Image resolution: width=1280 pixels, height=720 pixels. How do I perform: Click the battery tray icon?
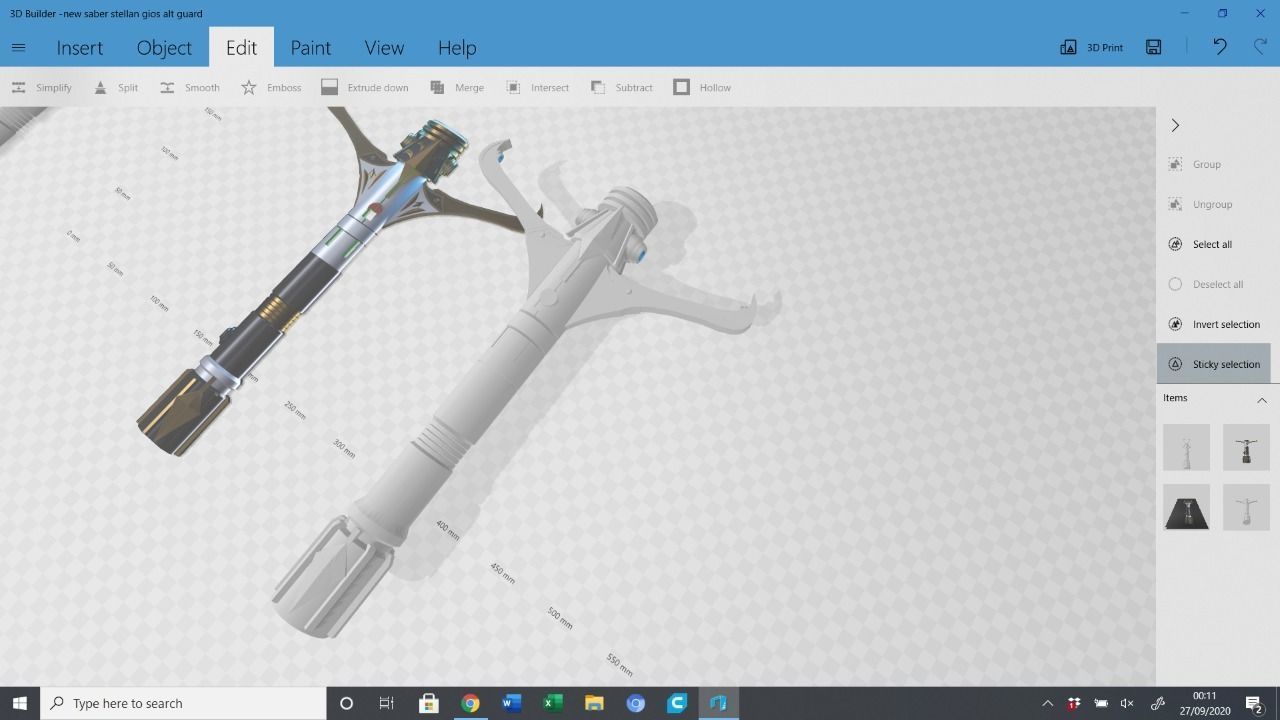click(x=1101, y=703)
